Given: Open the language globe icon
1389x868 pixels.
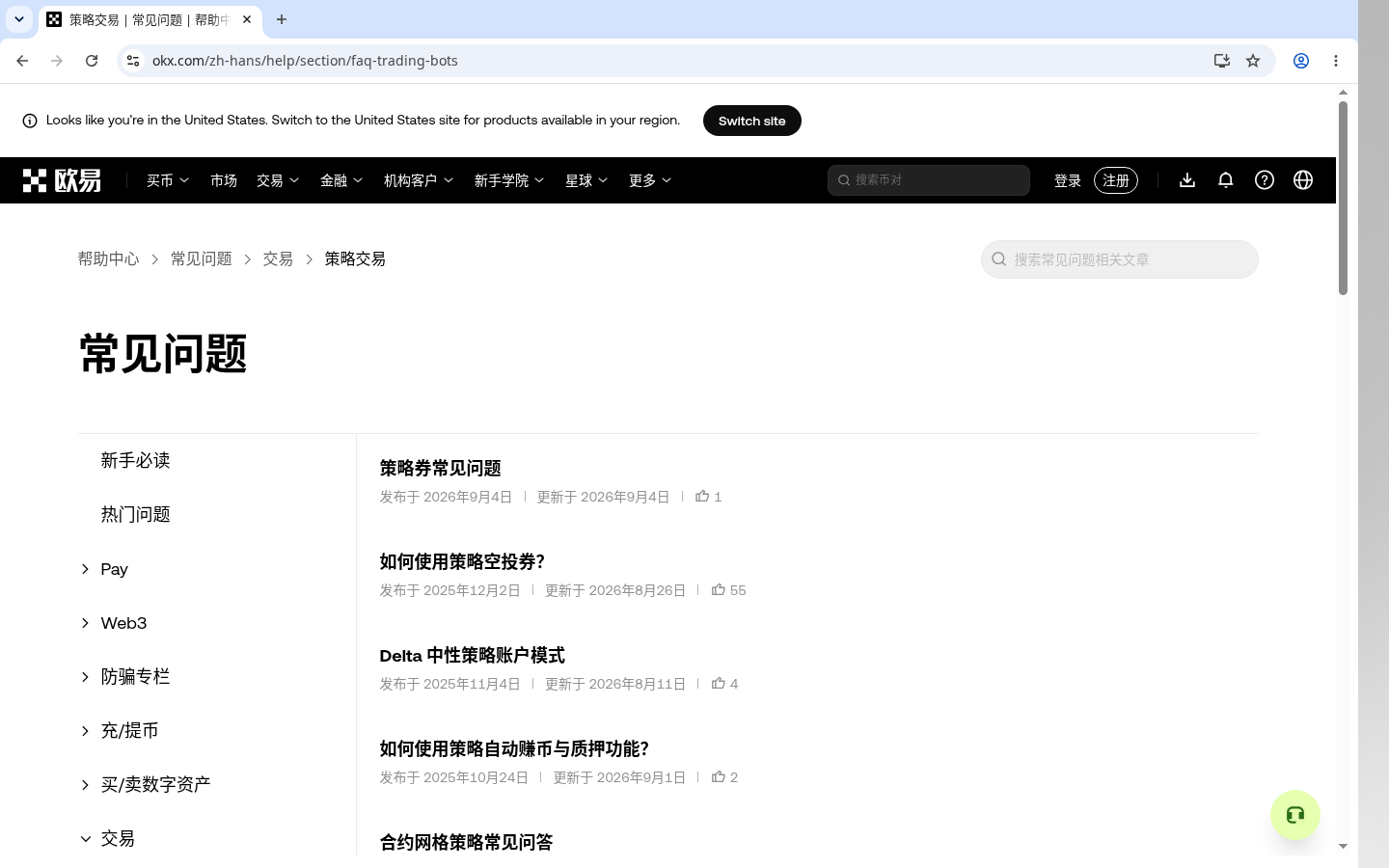Looking at the screenshot, I should [x=1303, y=180].
